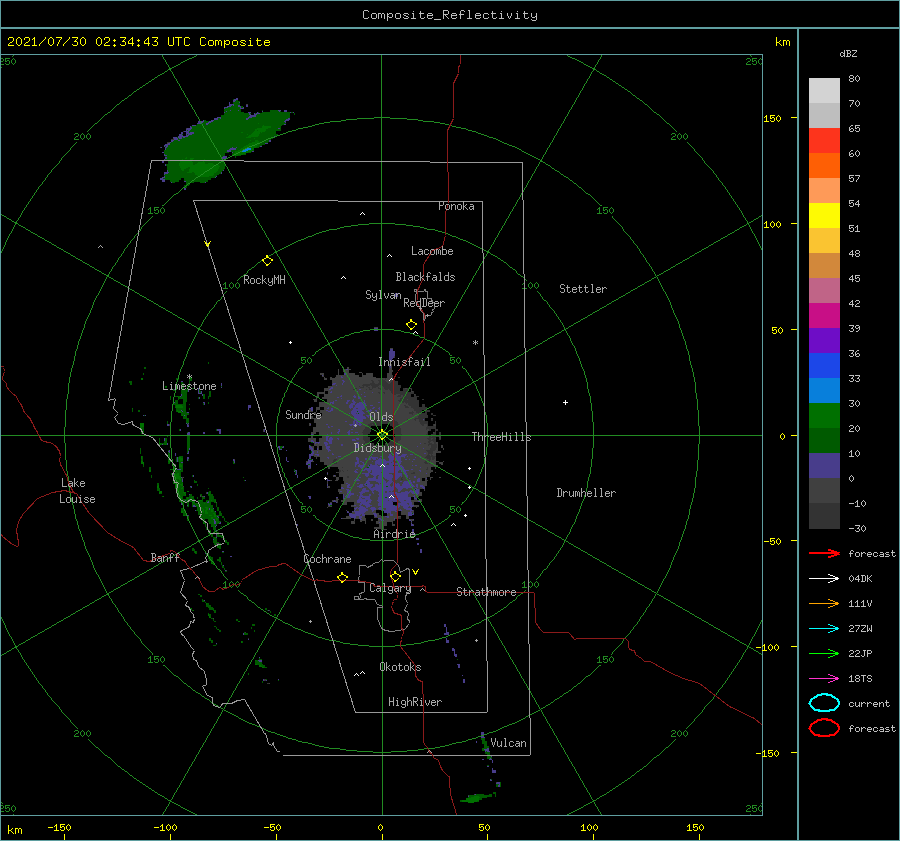Select the 80 dBZ light gray swatch
Viewport: 900px width, 841px height.
[x=824, y=90]
